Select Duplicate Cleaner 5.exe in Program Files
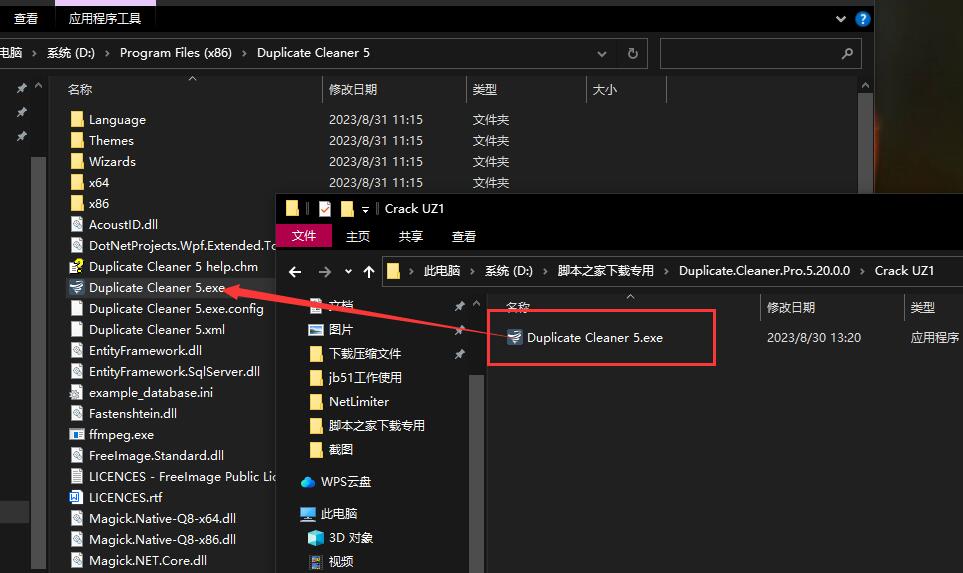 tap(157, 287)
